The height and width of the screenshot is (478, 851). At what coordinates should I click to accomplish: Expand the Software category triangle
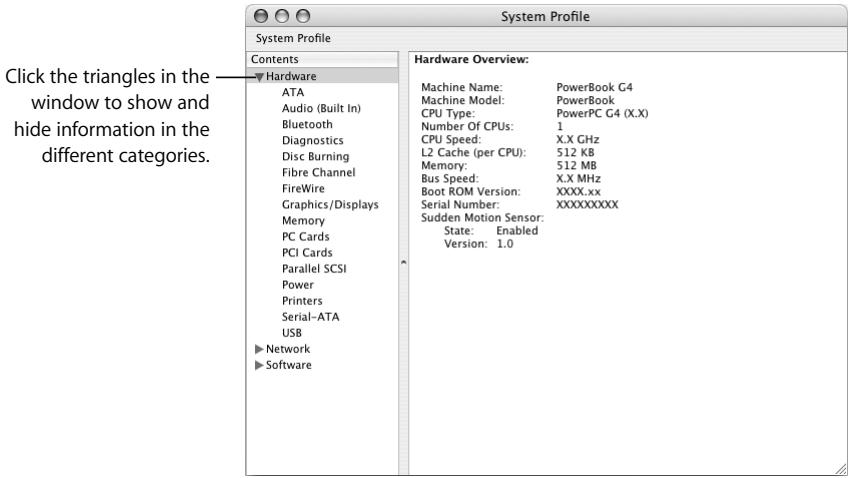click(259, 365)
